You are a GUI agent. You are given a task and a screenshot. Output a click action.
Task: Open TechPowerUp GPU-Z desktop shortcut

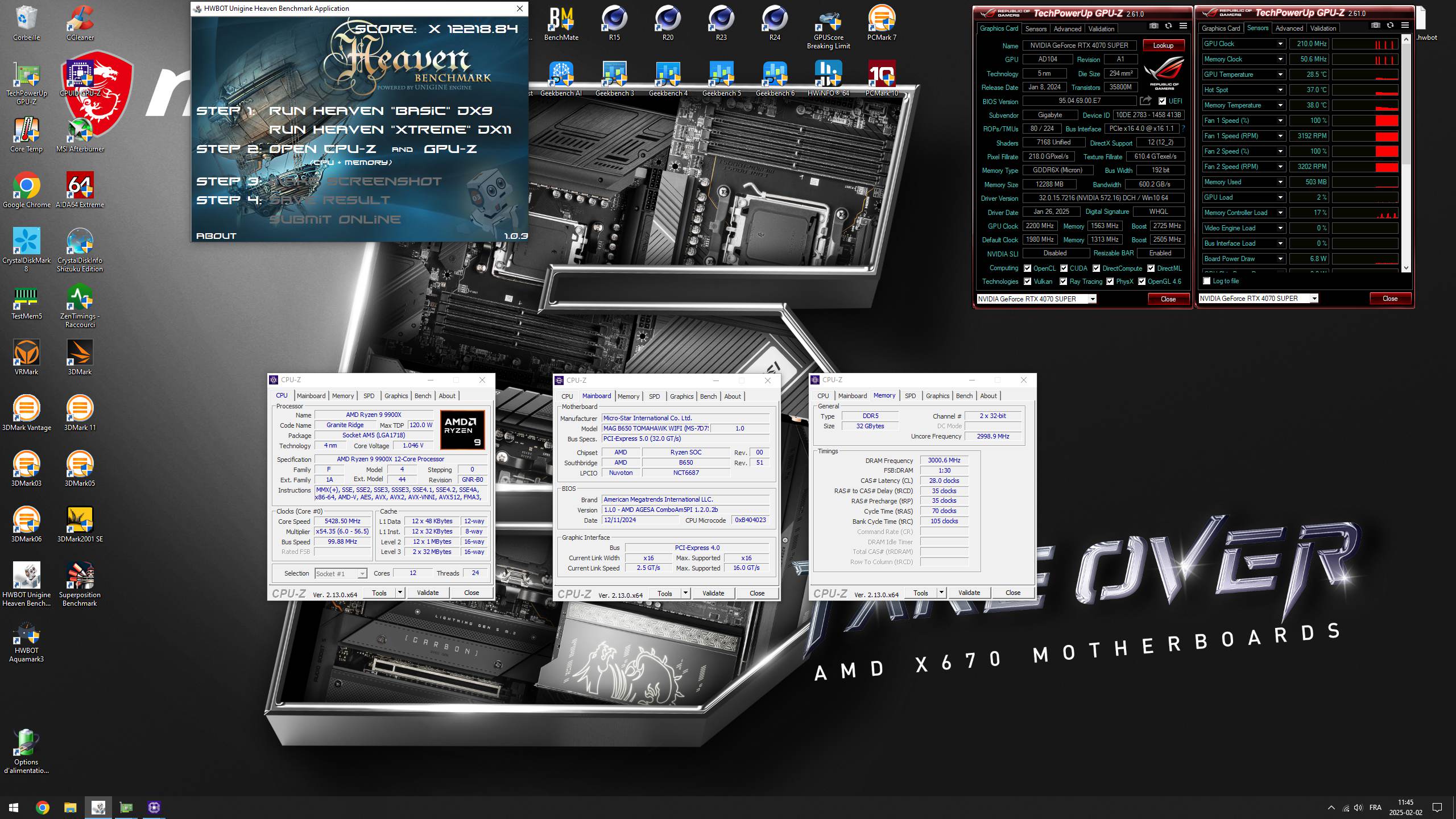[x=27, y=83]
